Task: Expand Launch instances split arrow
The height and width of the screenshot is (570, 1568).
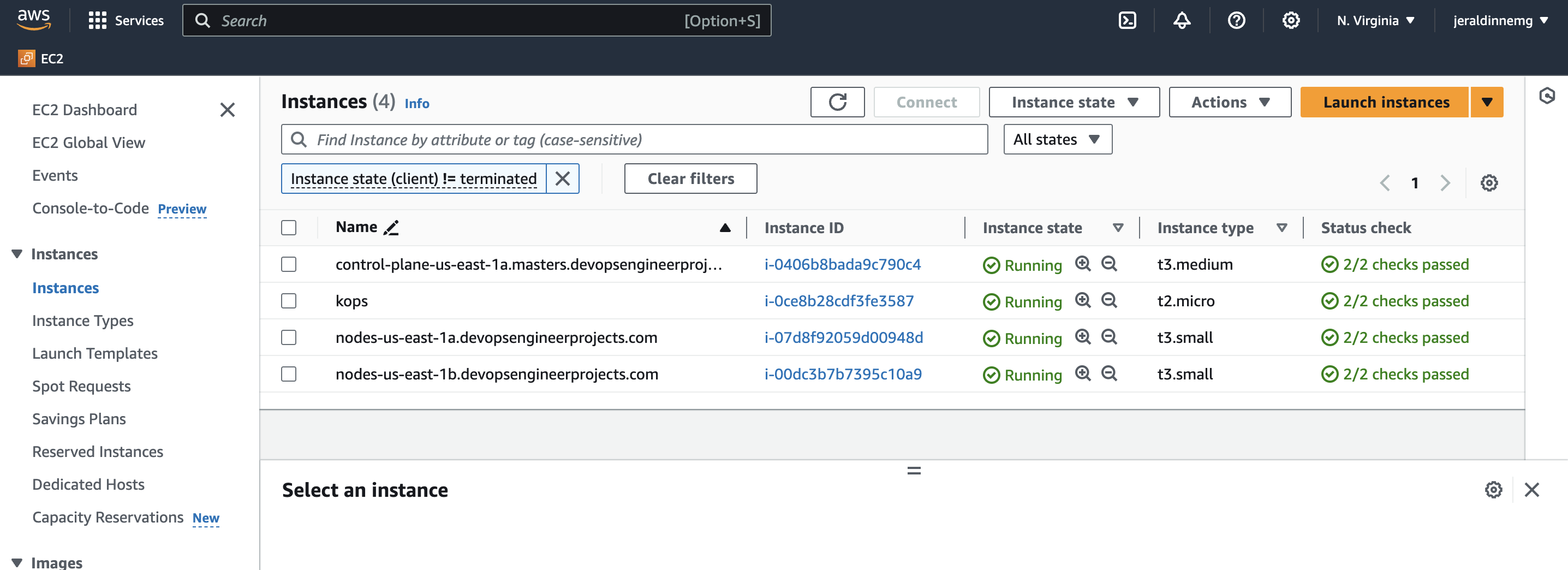Action: pos(1487,102)
